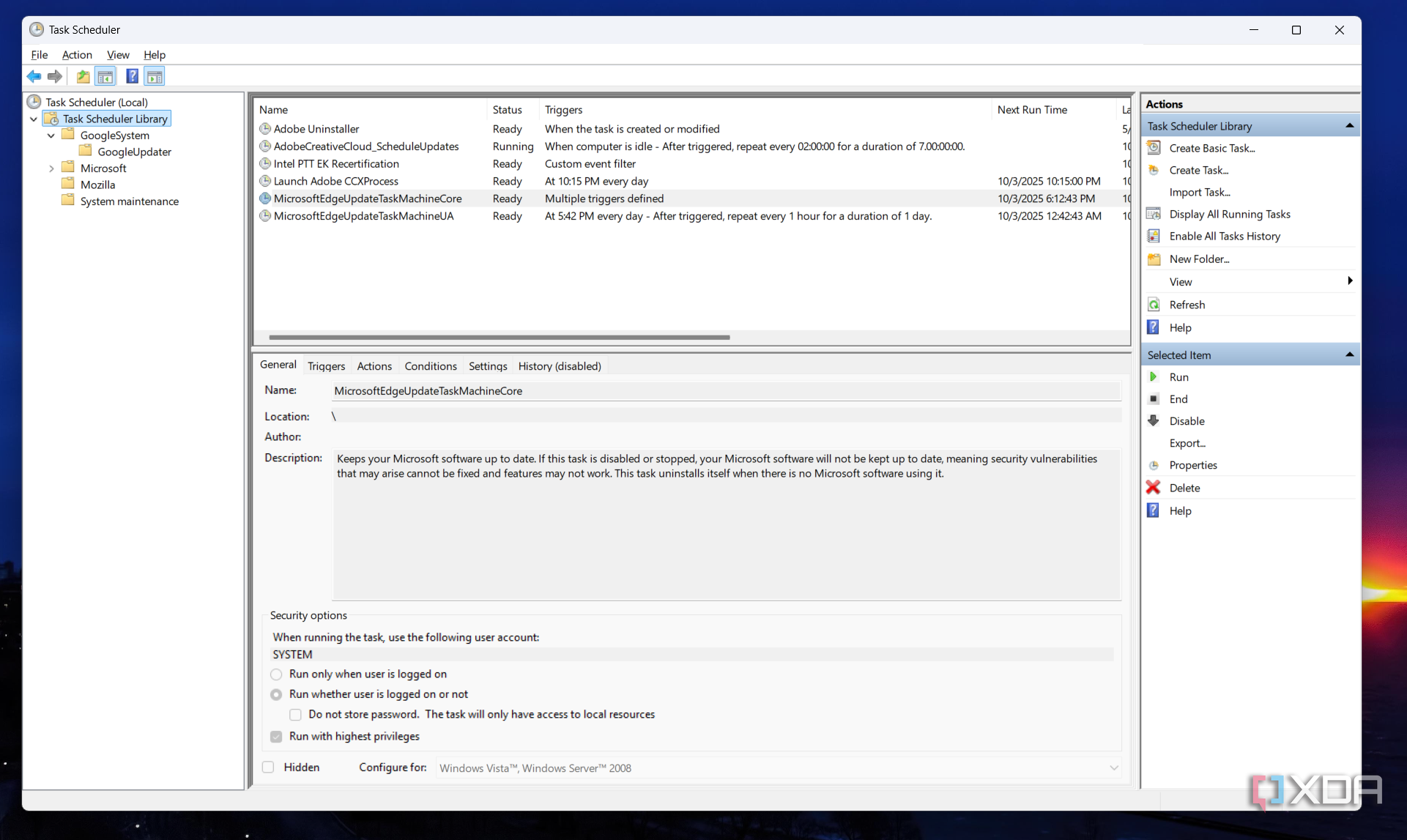Click Export... in Selected Item
Viewport: 1407px width, 840px height.
pos(1187,443)
